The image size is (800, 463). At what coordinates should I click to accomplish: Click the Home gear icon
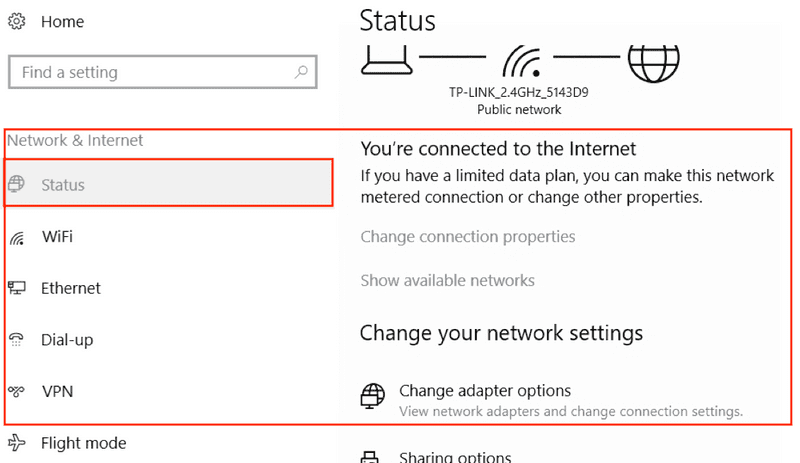point(16,21)
